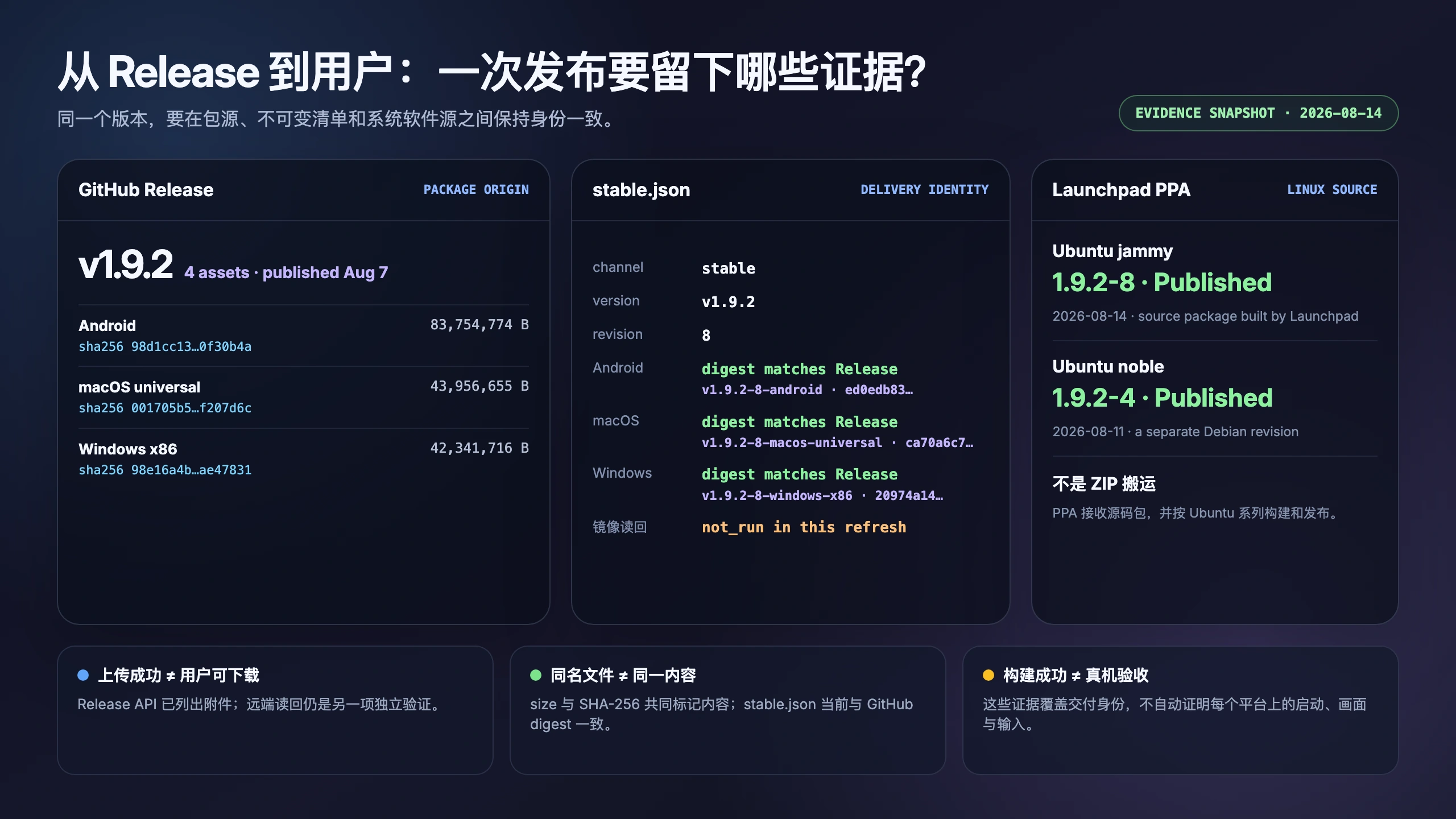Click 'digest matches Release' in the Android row
This screenshot has width=1456, height=819.
(800, 369)
